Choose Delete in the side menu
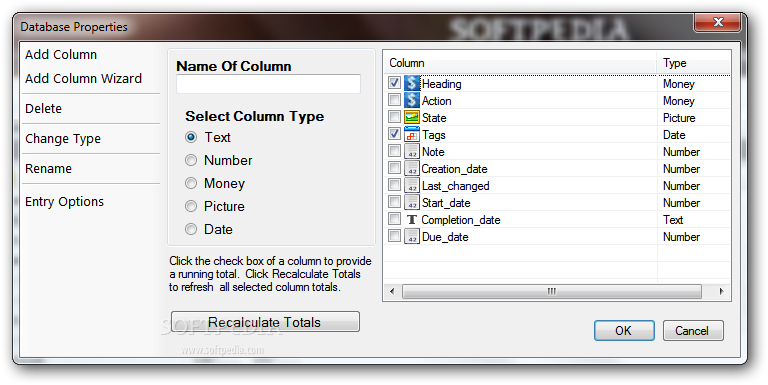 click(x=44, y=108)
